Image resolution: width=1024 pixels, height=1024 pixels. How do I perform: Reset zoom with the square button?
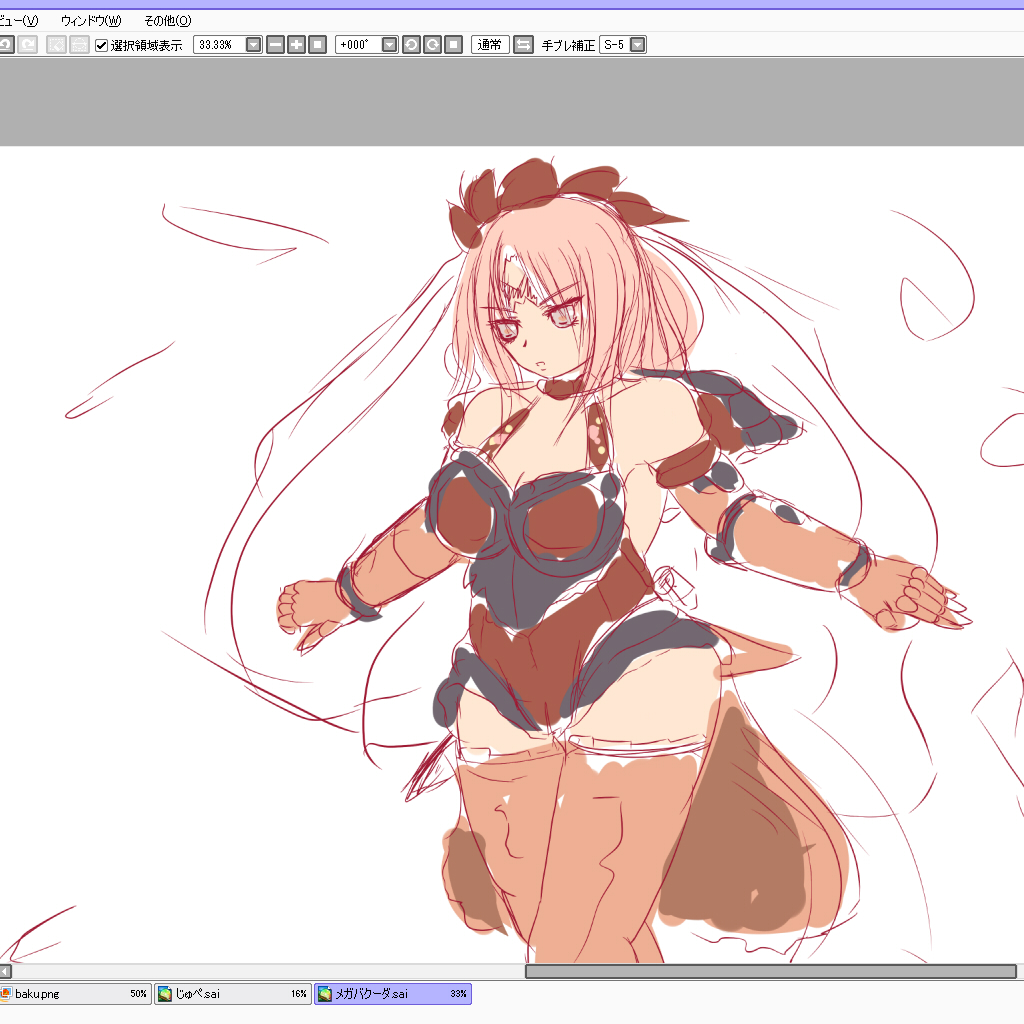pos(317,45)
